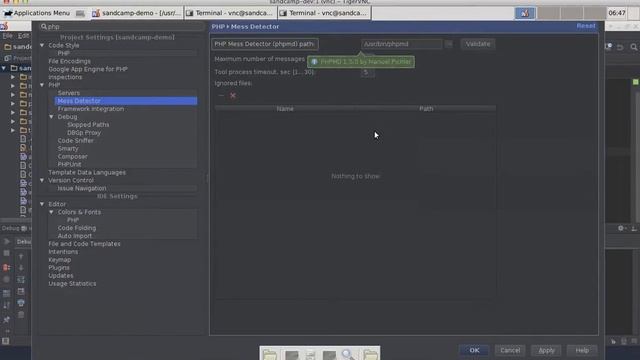Click the magnifier search icon in main IDE toolbar
The height and width of the screenshot is (360, 640).
coord(633,47)
